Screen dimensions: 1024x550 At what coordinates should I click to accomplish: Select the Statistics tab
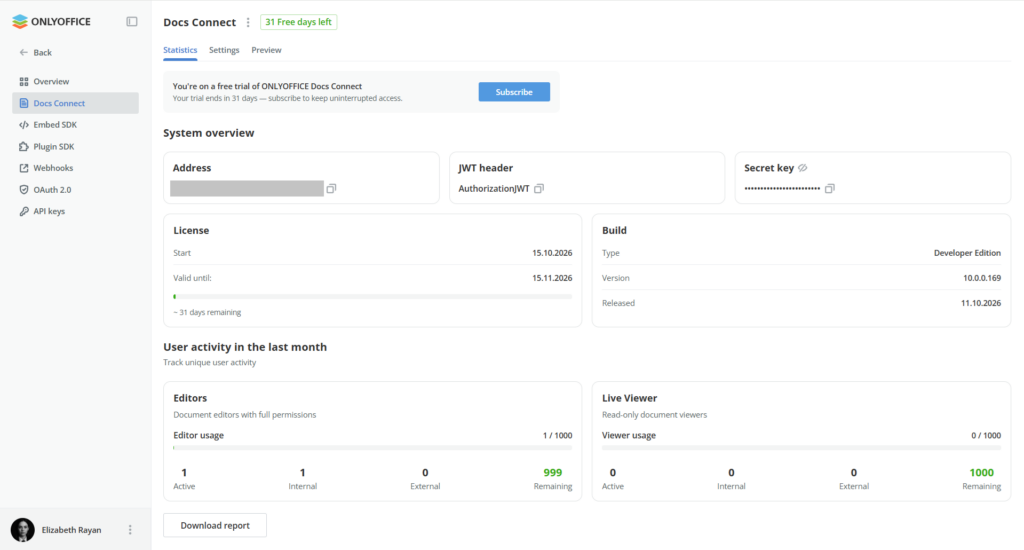coord(180,50)
